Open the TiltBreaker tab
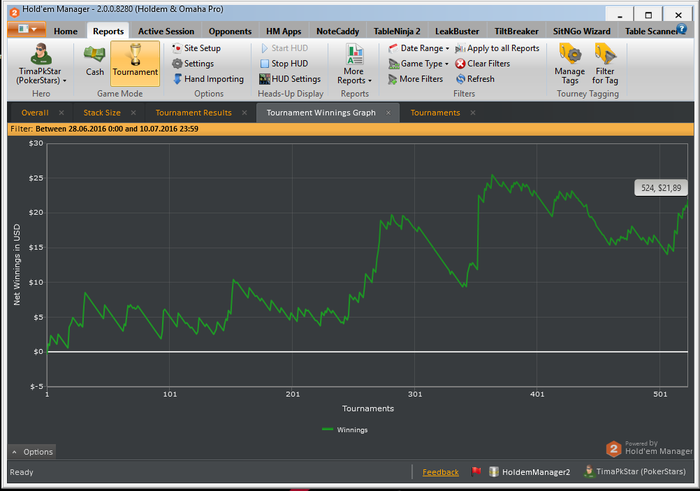Image resolution: width=700 pixels, height=491 pixels. point(516,31)
